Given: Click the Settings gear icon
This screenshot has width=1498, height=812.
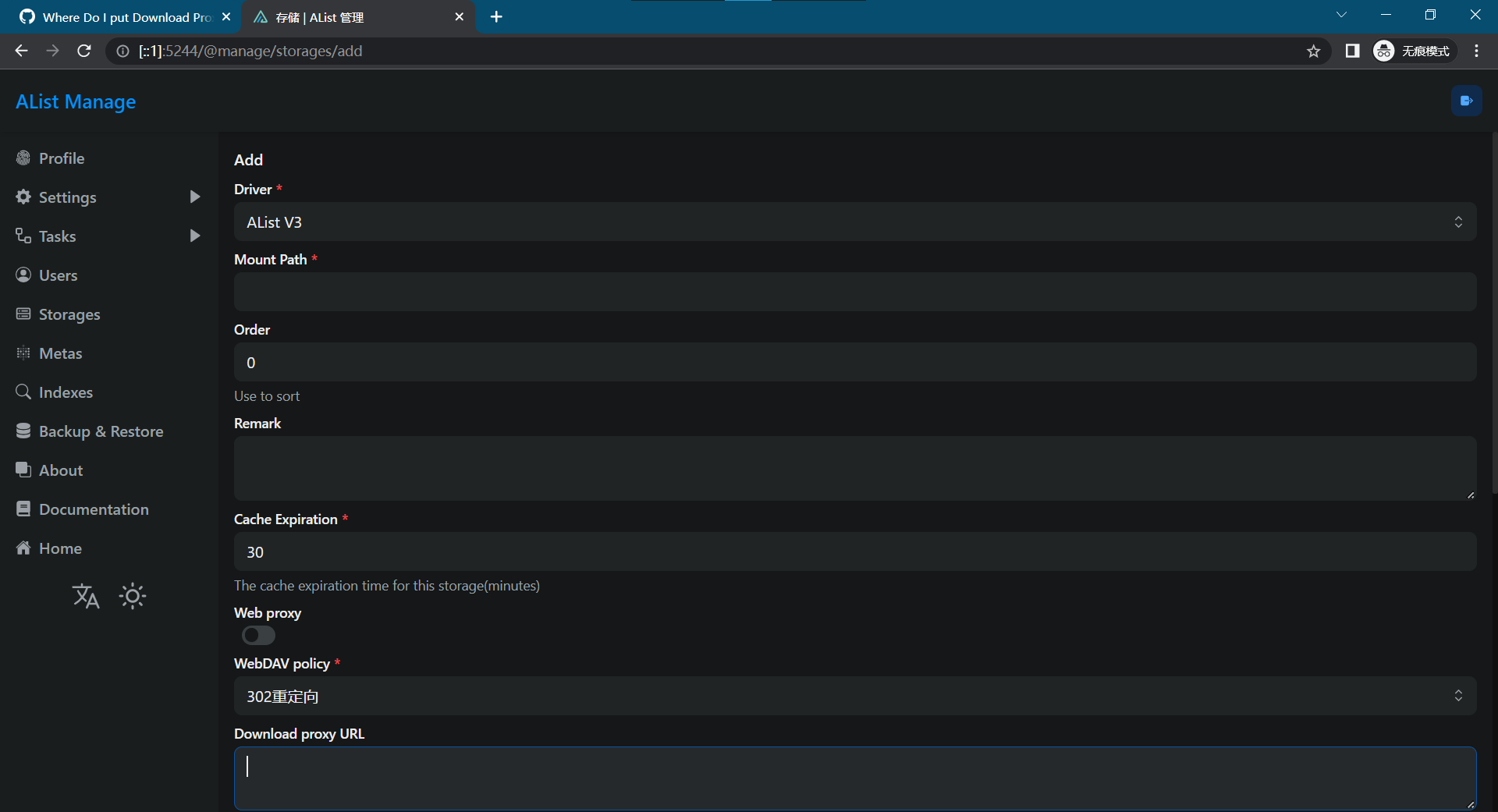Looking at the screenshot, I should click(23, 197).
